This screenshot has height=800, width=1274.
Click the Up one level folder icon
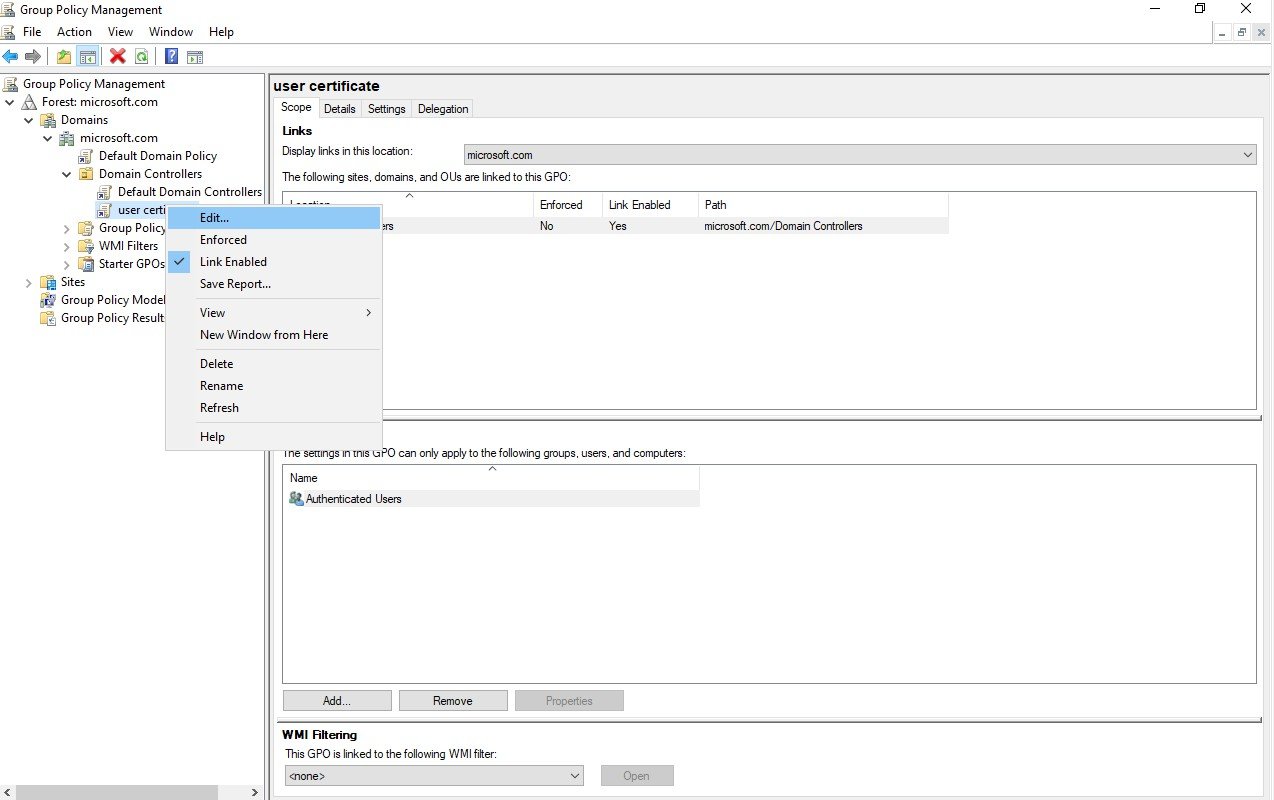click(64, 57)
